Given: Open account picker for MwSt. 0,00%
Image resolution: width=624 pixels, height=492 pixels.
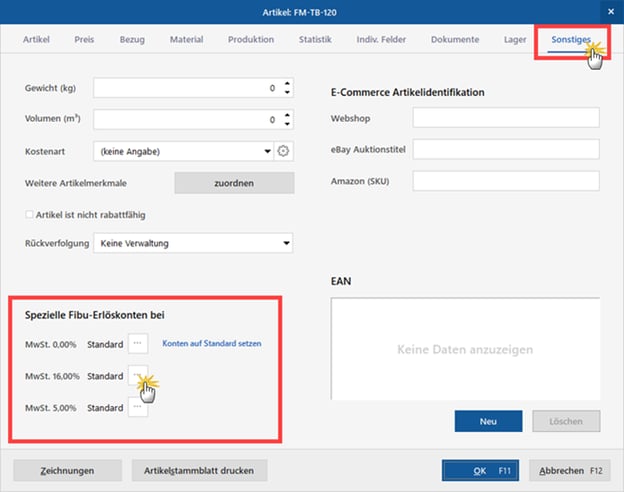Looking at the screenshot, I should pyautogui.click(x=138, y=343).
